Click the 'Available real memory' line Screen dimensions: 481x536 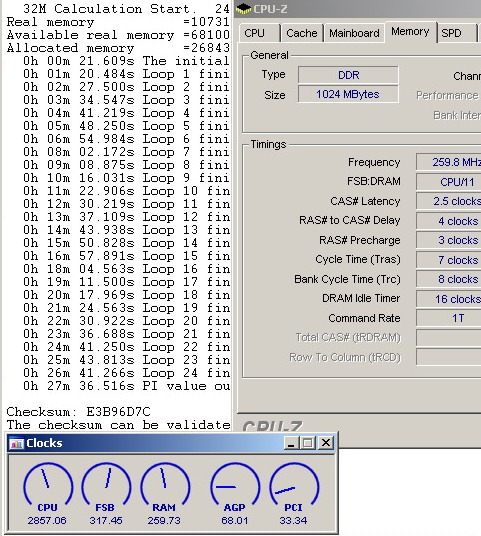click(x=118, y=35)
